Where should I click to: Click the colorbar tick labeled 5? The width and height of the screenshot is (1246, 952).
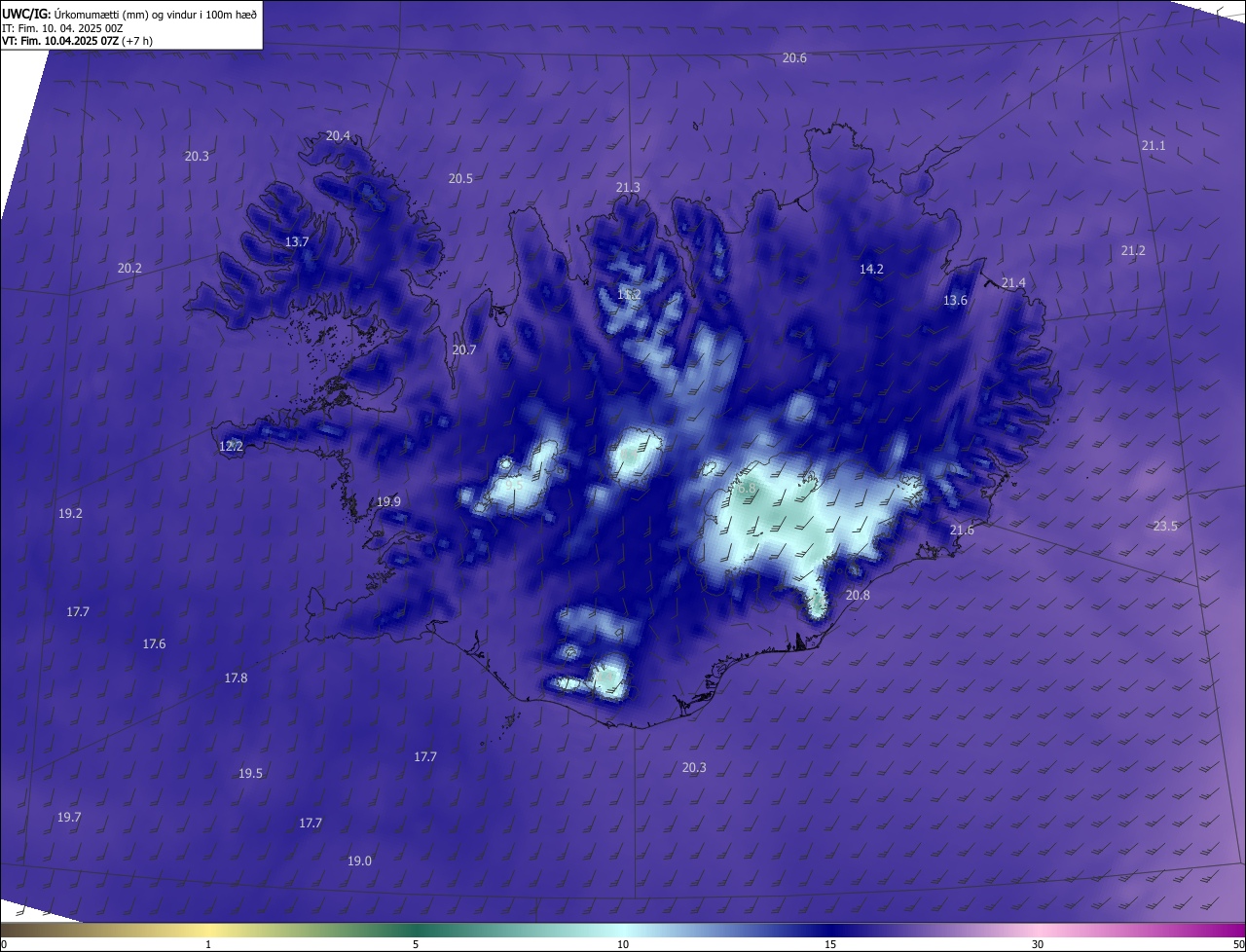pyautogui.click(x=416, y=944)
